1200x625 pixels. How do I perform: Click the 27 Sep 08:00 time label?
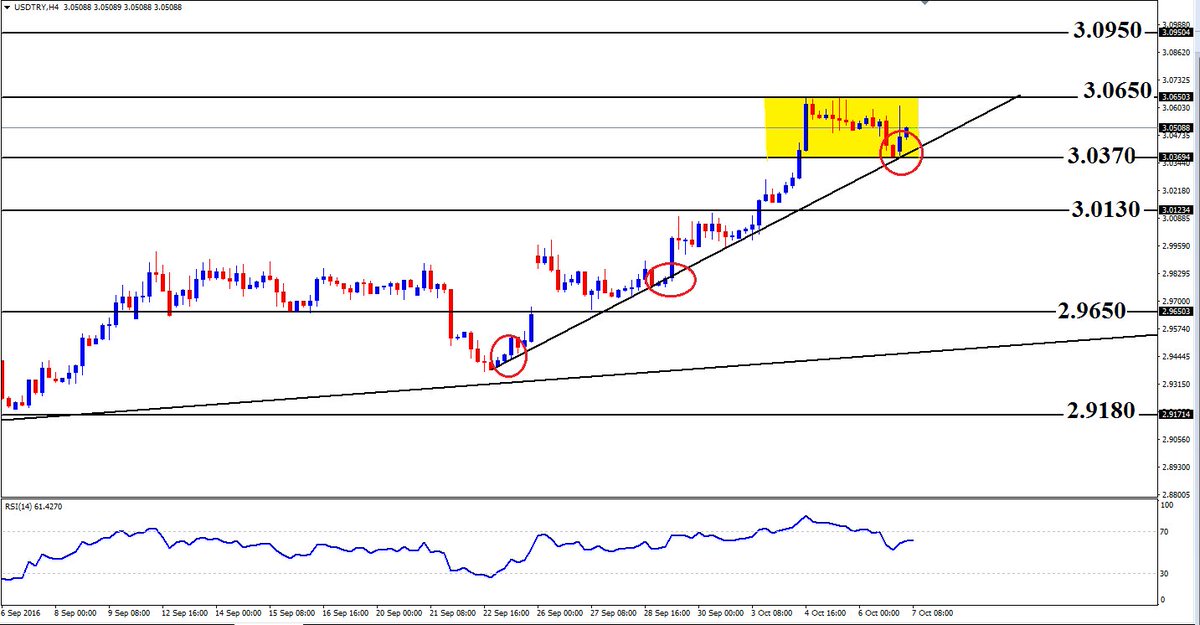click(x=612, y=611)
